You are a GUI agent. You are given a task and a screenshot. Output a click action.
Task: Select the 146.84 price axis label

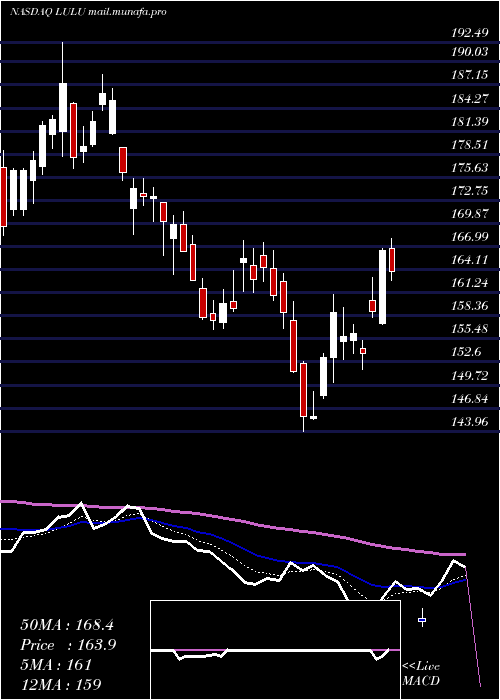[470, 398]
